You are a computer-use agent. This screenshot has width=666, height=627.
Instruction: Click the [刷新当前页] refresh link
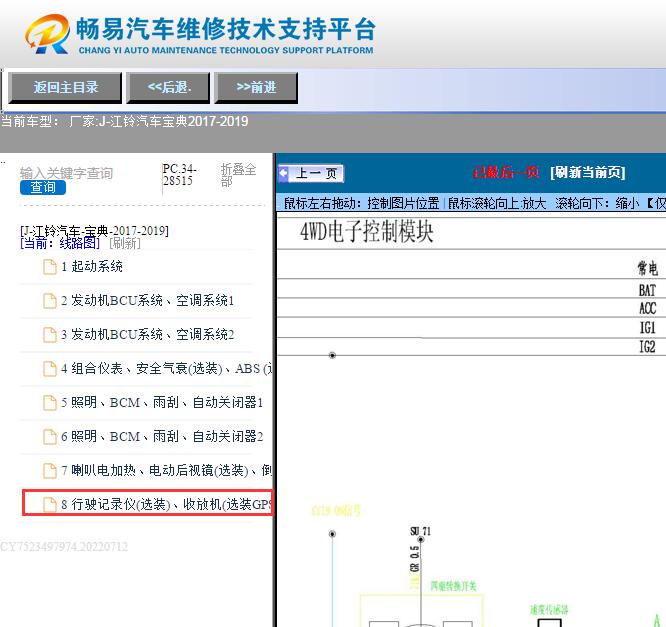(587, 172)
